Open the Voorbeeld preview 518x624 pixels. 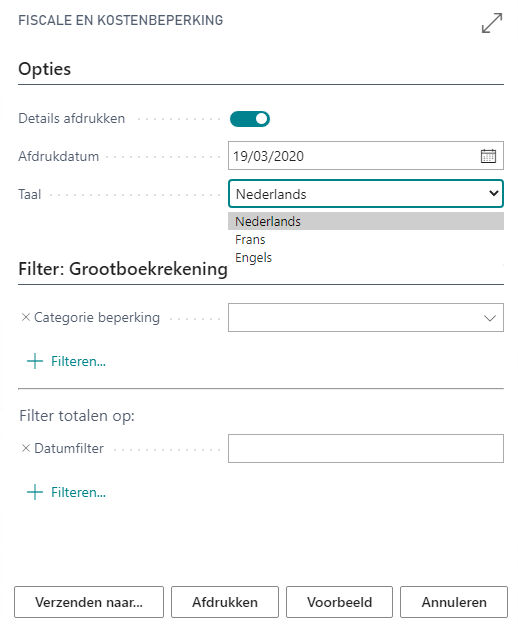[x=339, y=602]
